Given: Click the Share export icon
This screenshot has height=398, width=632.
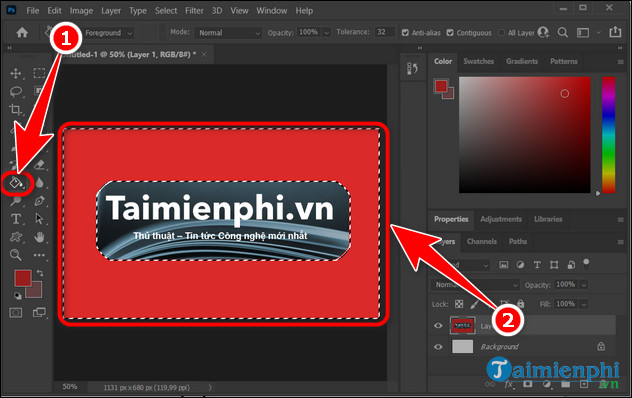Looking at the screenshot, I should [615, 31].
